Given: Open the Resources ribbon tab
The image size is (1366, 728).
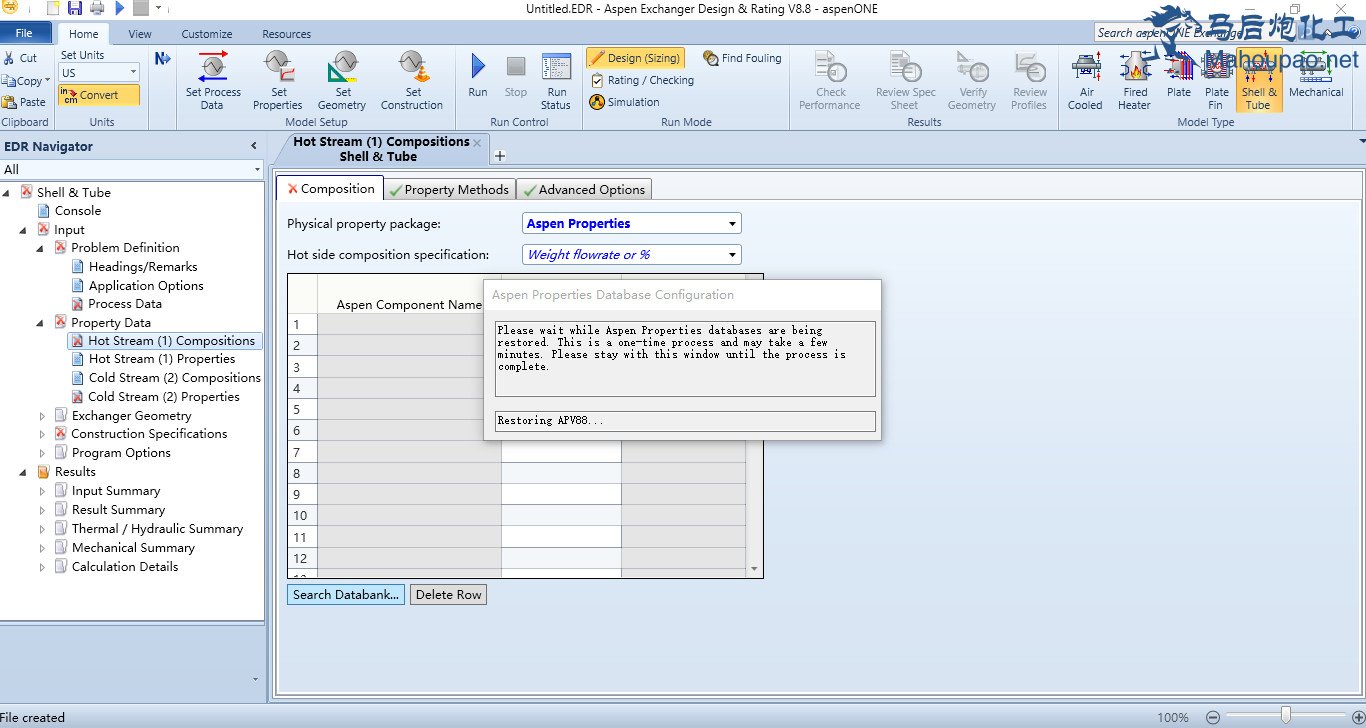Looking at the screenshot, I should (x=287, y=34).
